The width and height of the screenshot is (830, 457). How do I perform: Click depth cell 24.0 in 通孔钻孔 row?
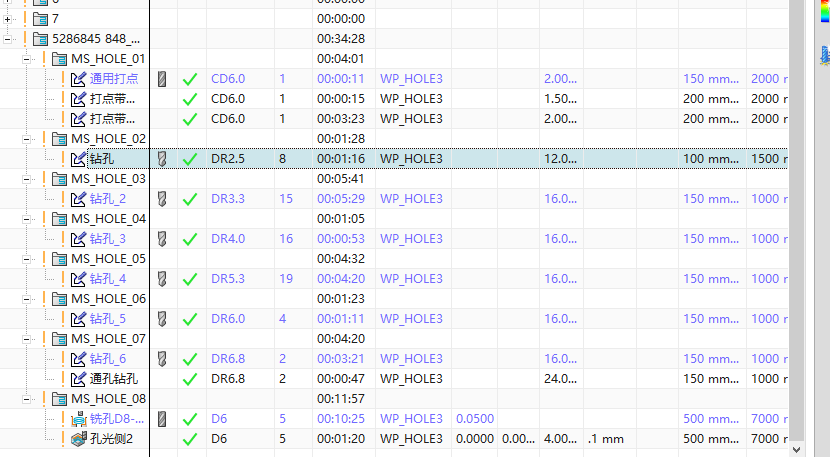(x=560, y=379)
